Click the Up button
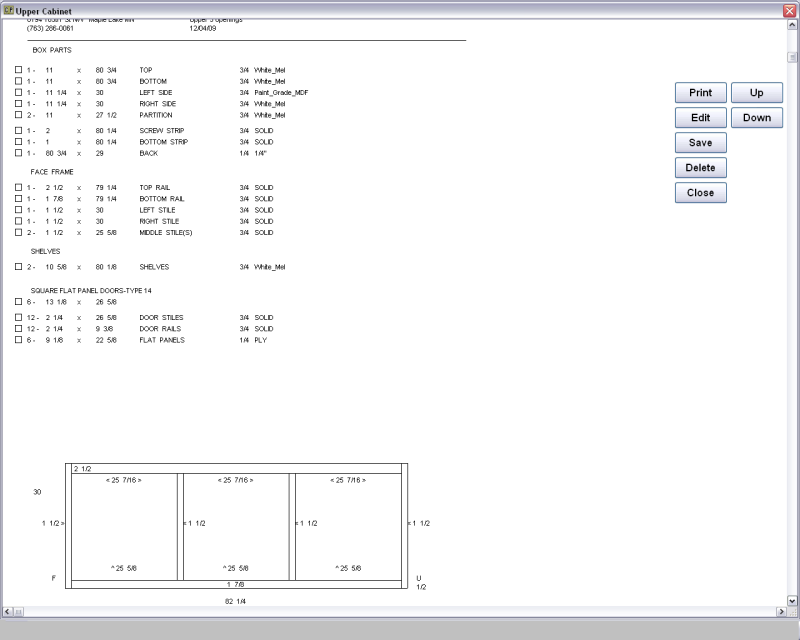Image resolution: width=800 pixels, height=640 pixels. tap(757, 93)
